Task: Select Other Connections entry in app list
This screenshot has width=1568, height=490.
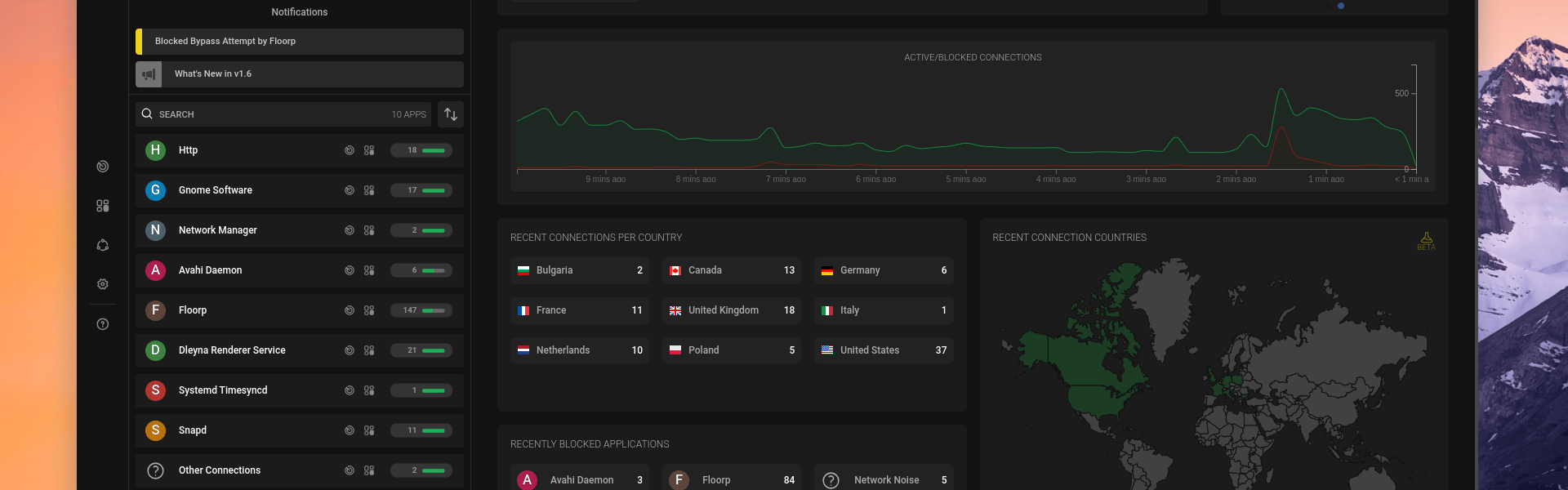Action: (x=220, y=470)
